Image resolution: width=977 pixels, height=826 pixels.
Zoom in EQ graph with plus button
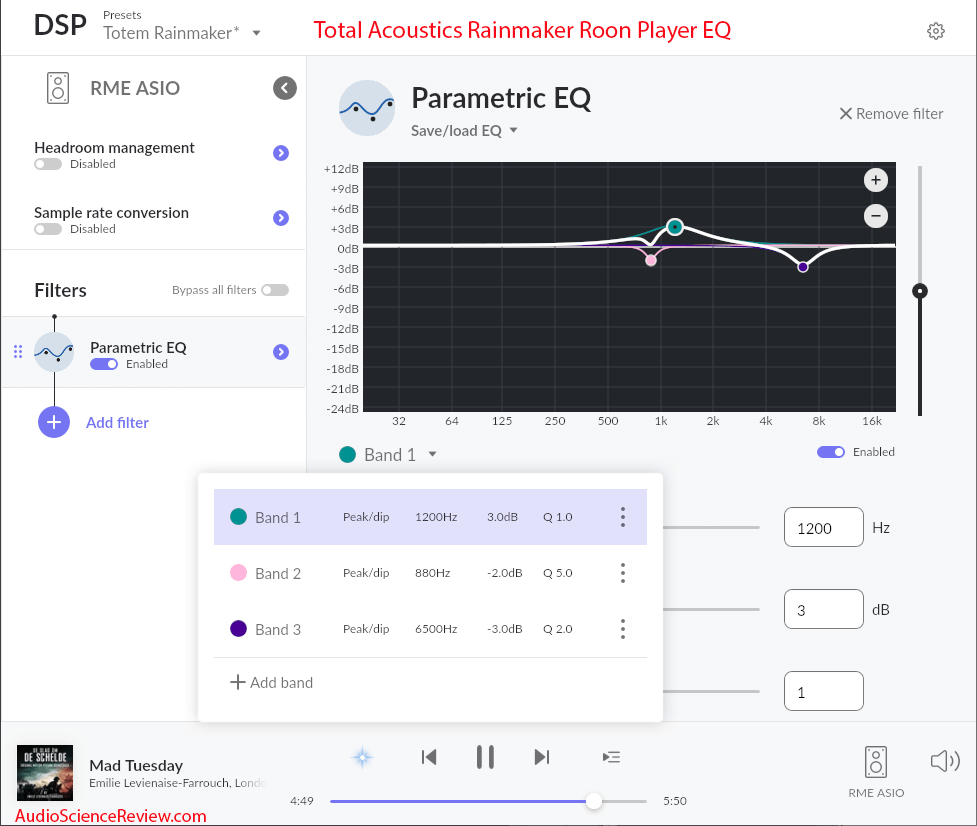pyautogui.click(x=875, y=180)
